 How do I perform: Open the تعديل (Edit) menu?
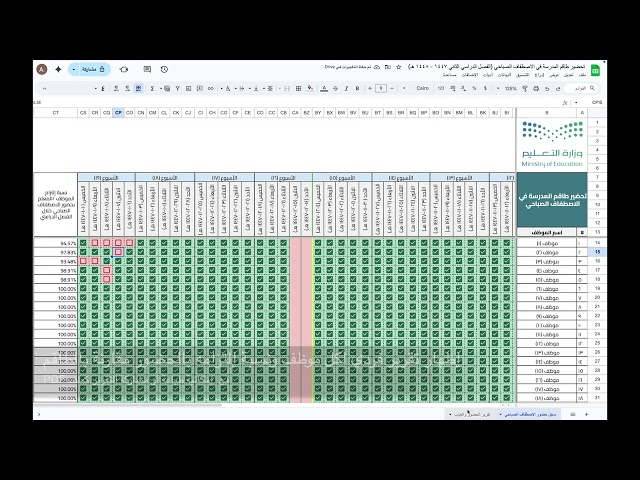click(569, 75)
